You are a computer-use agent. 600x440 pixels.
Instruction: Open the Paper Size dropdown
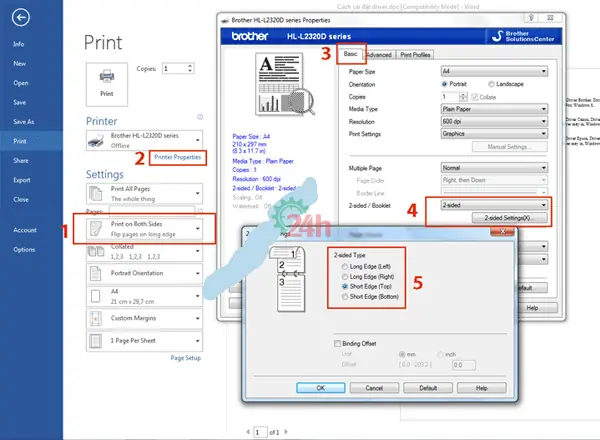[x=494, y=71]
